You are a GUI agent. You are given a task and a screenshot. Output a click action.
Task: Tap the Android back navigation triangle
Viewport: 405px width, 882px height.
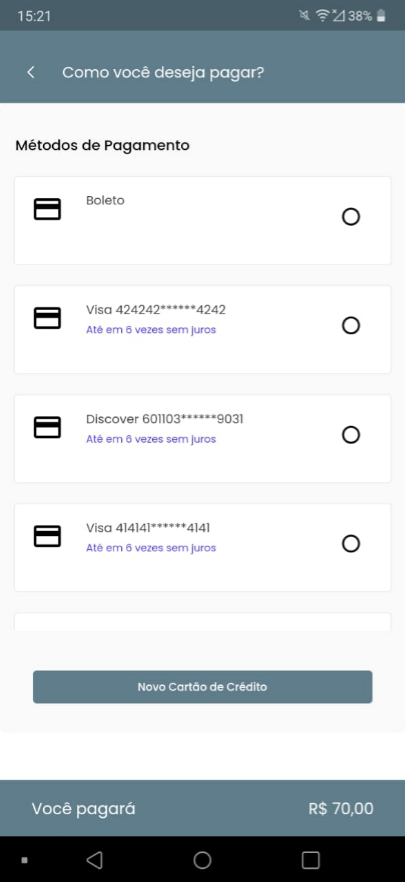tap(94, 860)
